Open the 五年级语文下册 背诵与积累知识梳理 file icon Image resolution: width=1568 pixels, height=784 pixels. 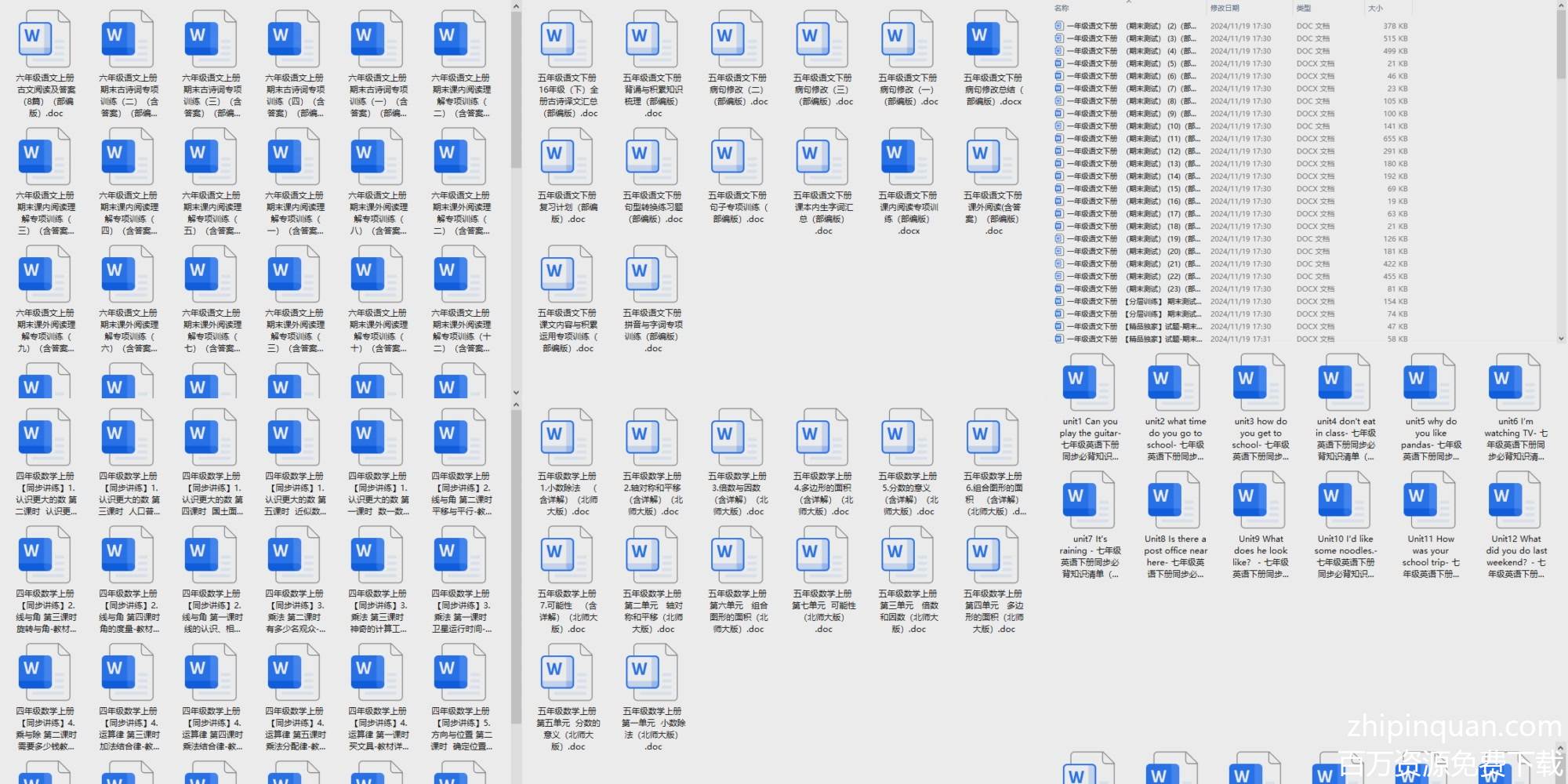click(653, 39)
